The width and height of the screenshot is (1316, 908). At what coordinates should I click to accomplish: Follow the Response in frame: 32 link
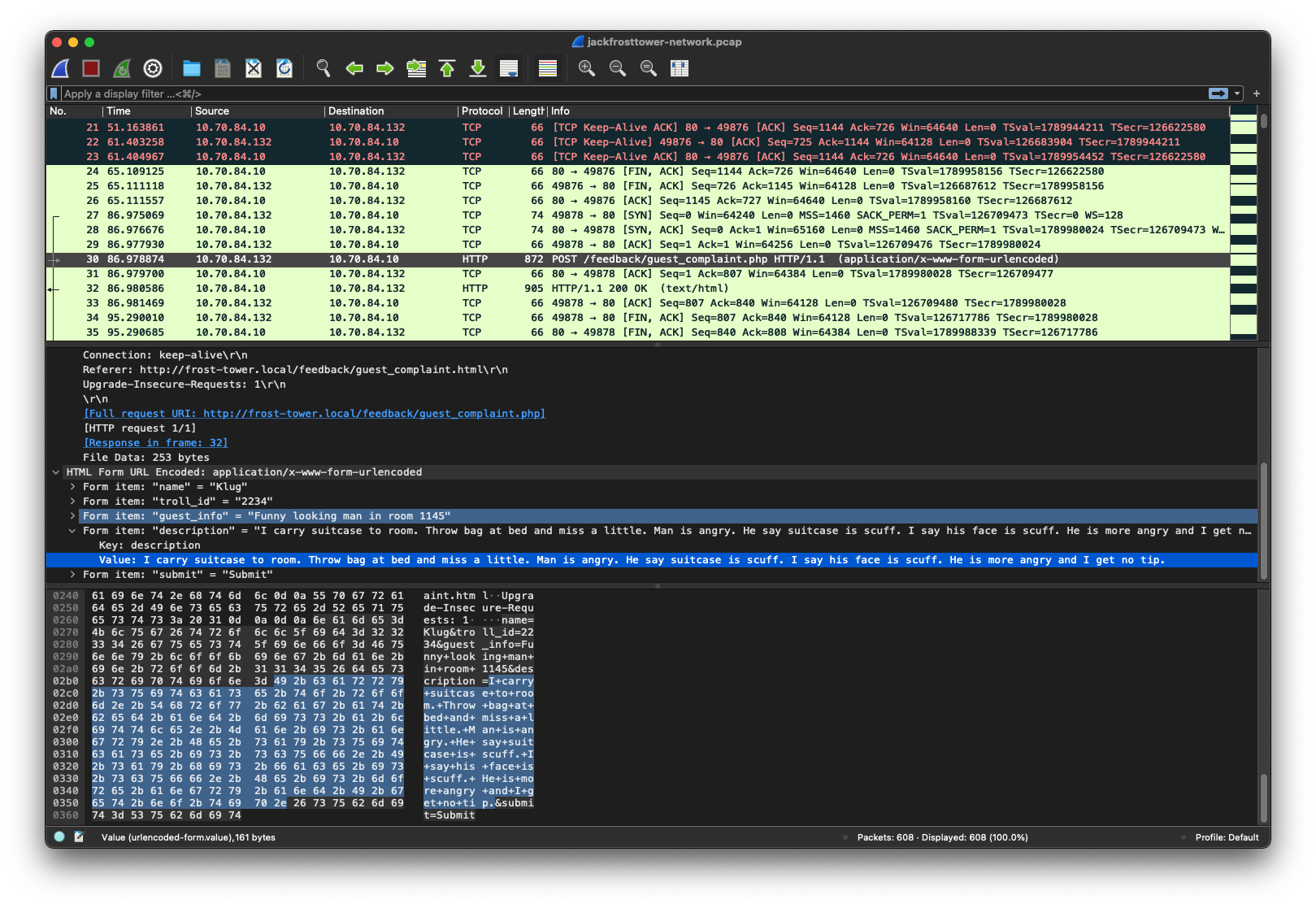[156, 443]
